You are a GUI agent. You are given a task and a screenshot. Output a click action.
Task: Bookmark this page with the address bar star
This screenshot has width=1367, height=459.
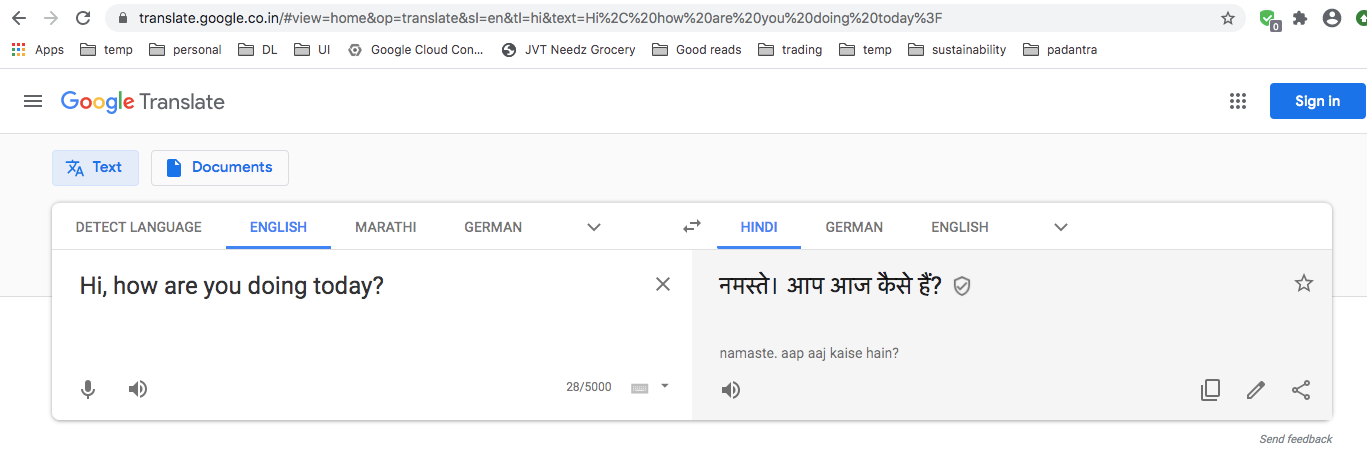tap(1228, 18)
